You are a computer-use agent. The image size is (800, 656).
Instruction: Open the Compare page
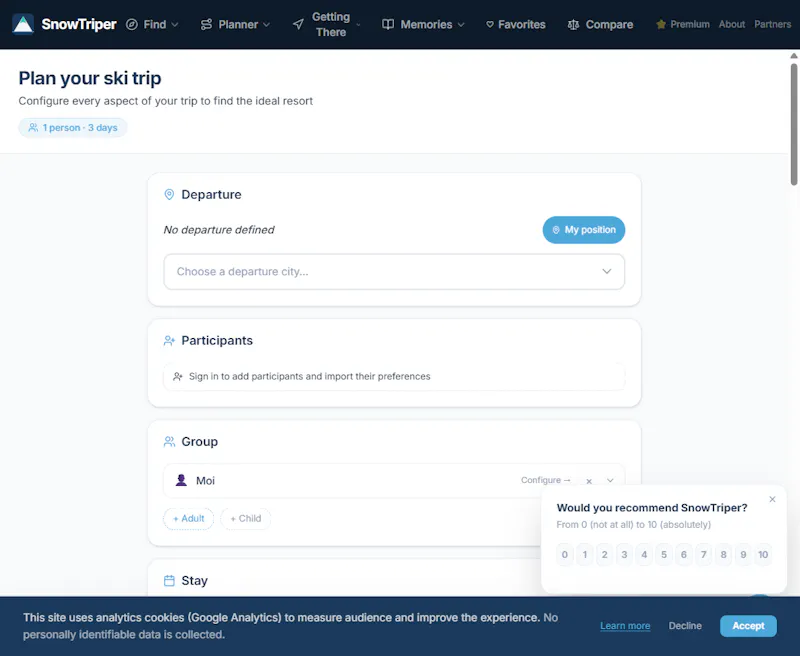pyautogui.click(x=600, y=24)
